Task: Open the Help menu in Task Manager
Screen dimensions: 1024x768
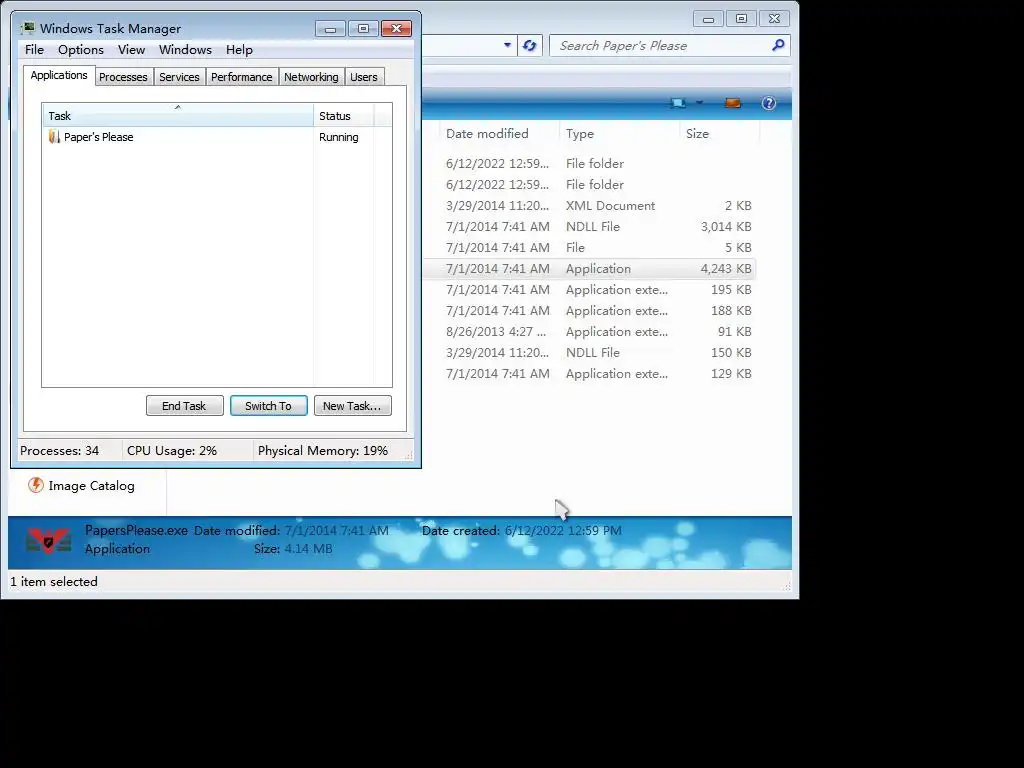Action: pos(239,50)
